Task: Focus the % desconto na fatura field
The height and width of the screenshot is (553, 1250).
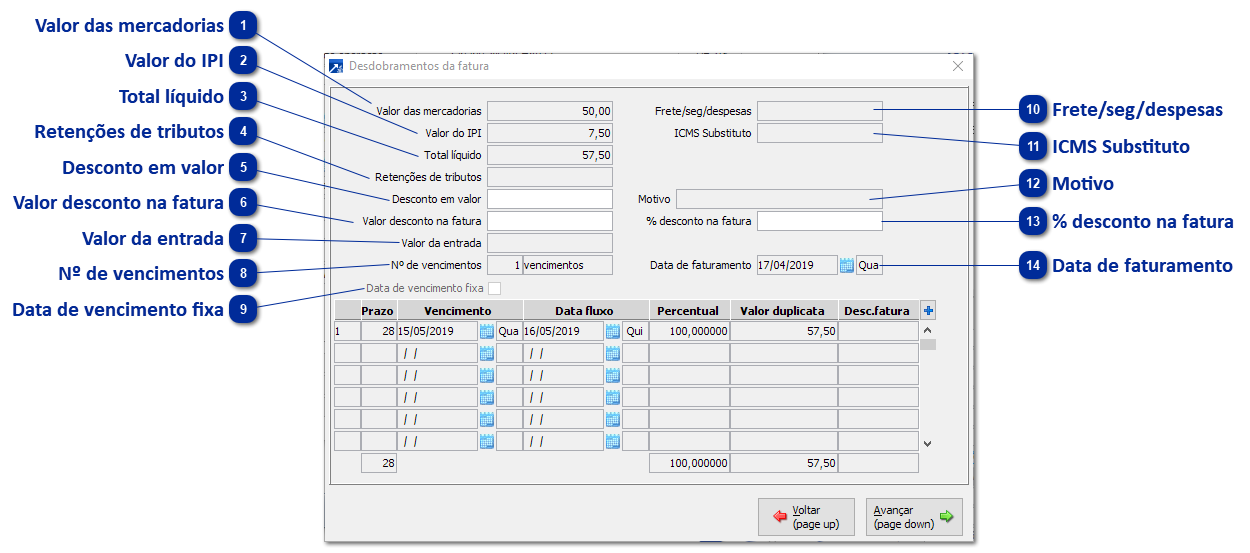Action: (820, 220)
